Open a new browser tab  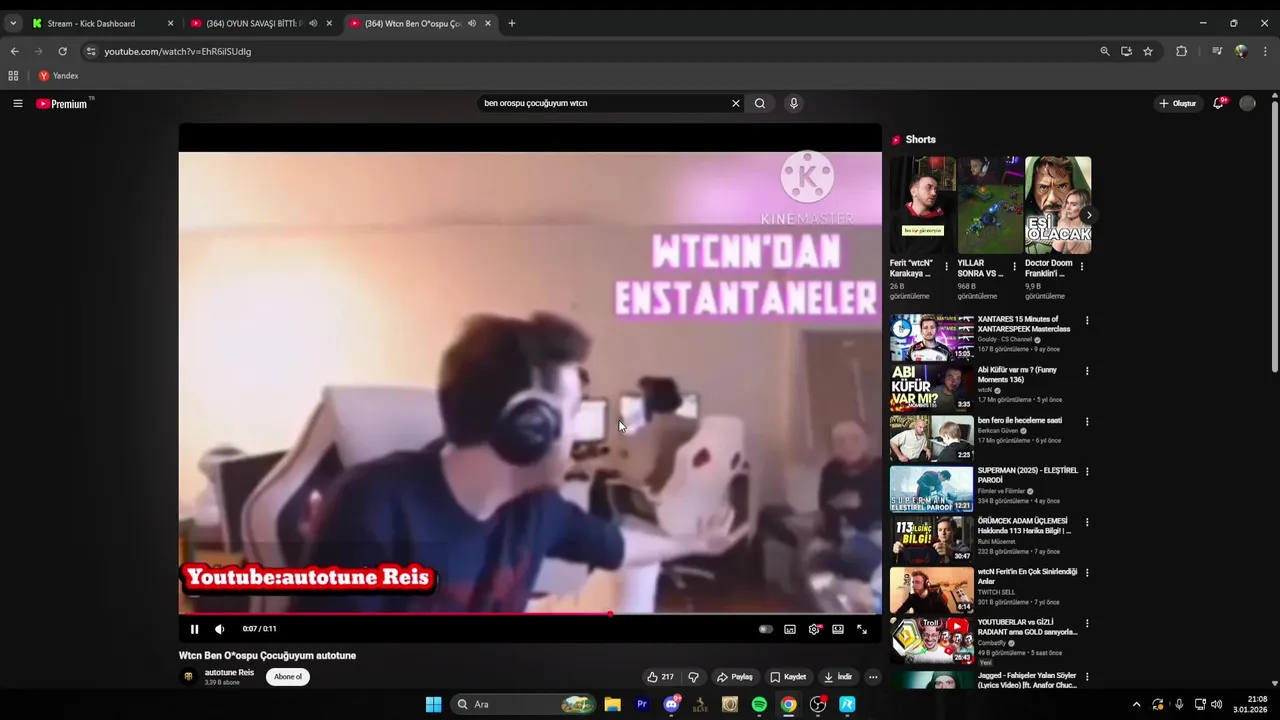coord(512,23)
